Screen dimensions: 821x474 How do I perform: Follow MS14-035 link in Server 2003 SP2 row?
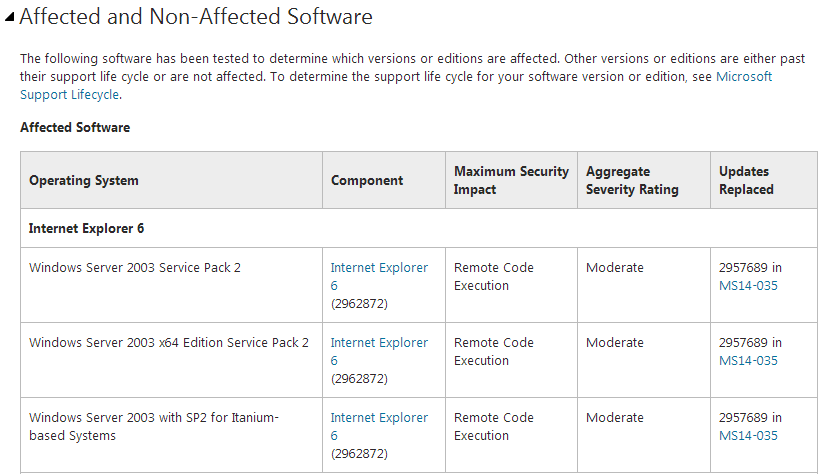point(748,286)
